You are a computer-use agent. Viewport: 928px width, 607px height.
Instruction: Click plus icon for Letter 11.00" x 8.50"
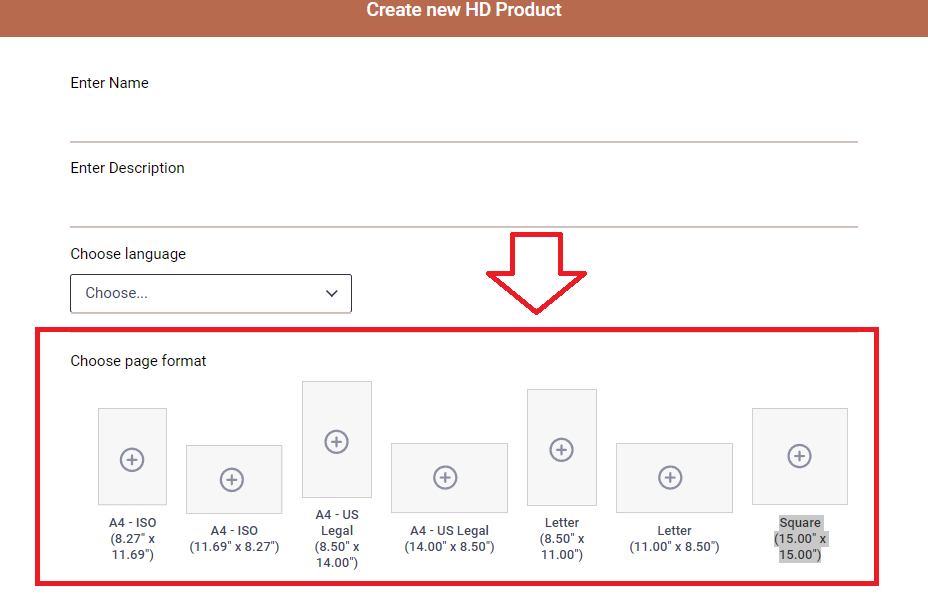pos(671,477)
